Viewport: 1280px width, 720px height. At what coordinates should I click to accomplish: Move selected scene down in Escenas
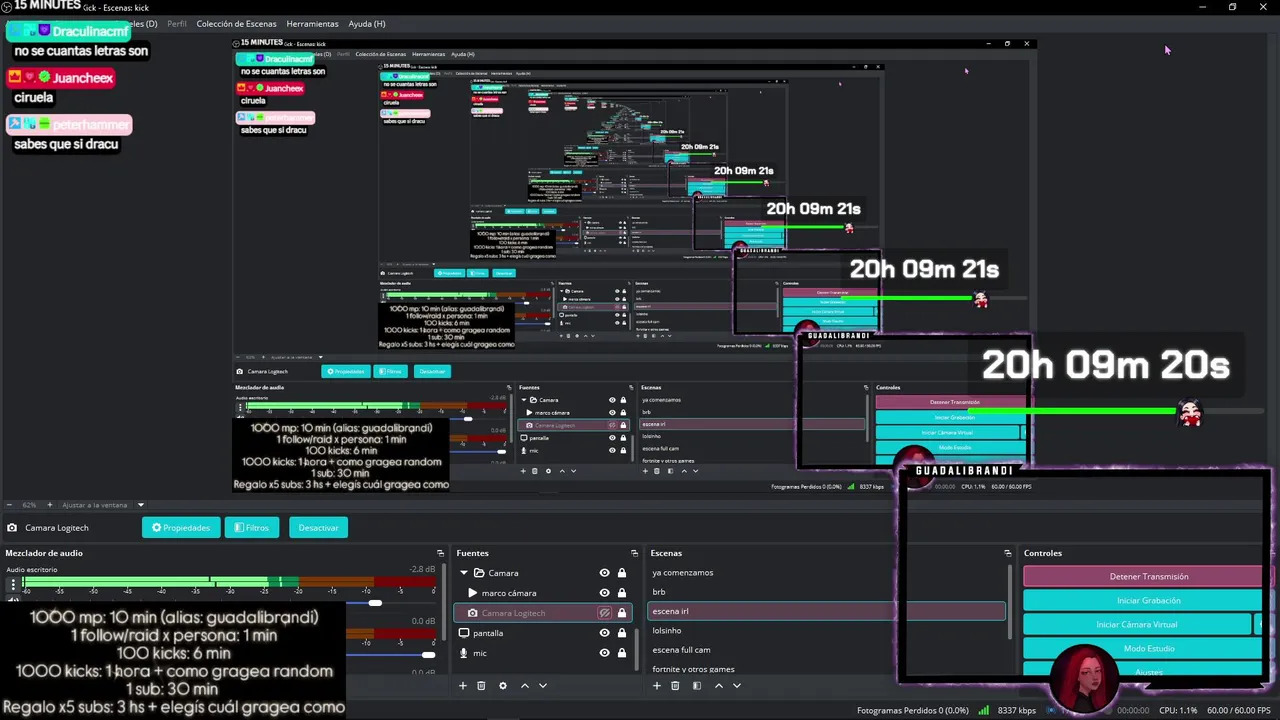[x=737, y=686]
